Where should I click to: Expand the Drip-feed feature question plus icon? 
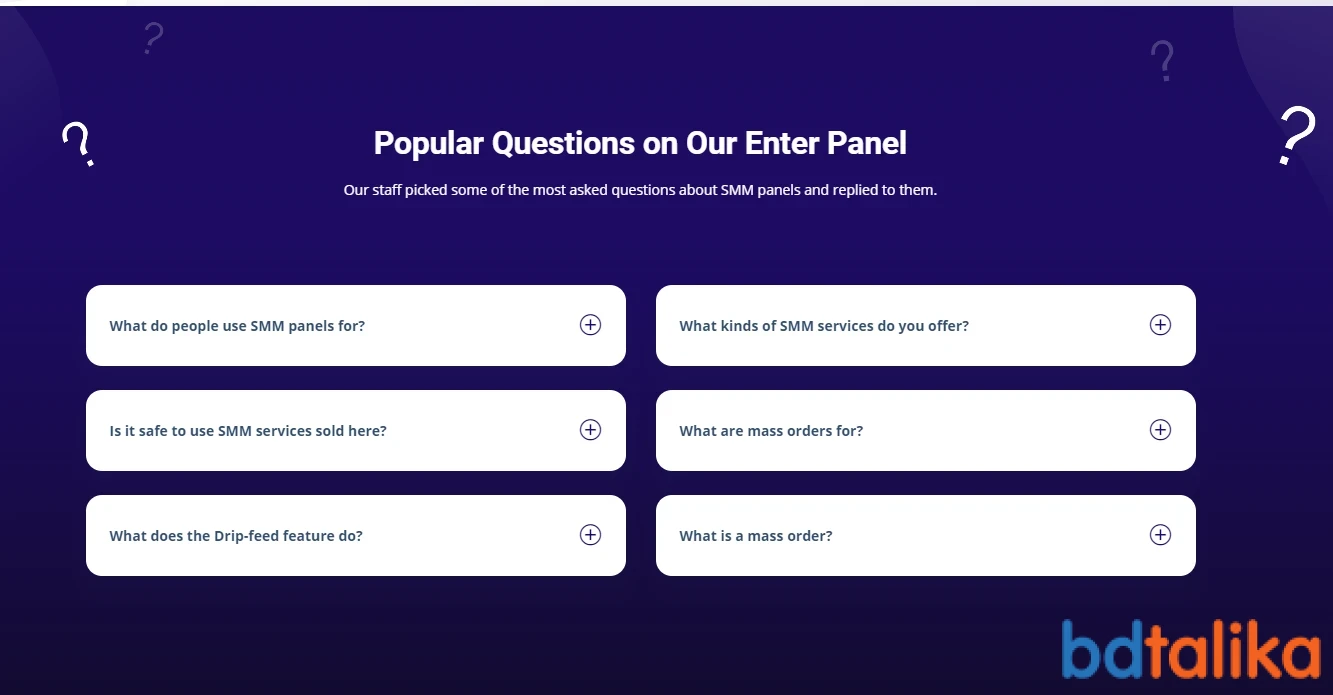(x=590, y=535)
